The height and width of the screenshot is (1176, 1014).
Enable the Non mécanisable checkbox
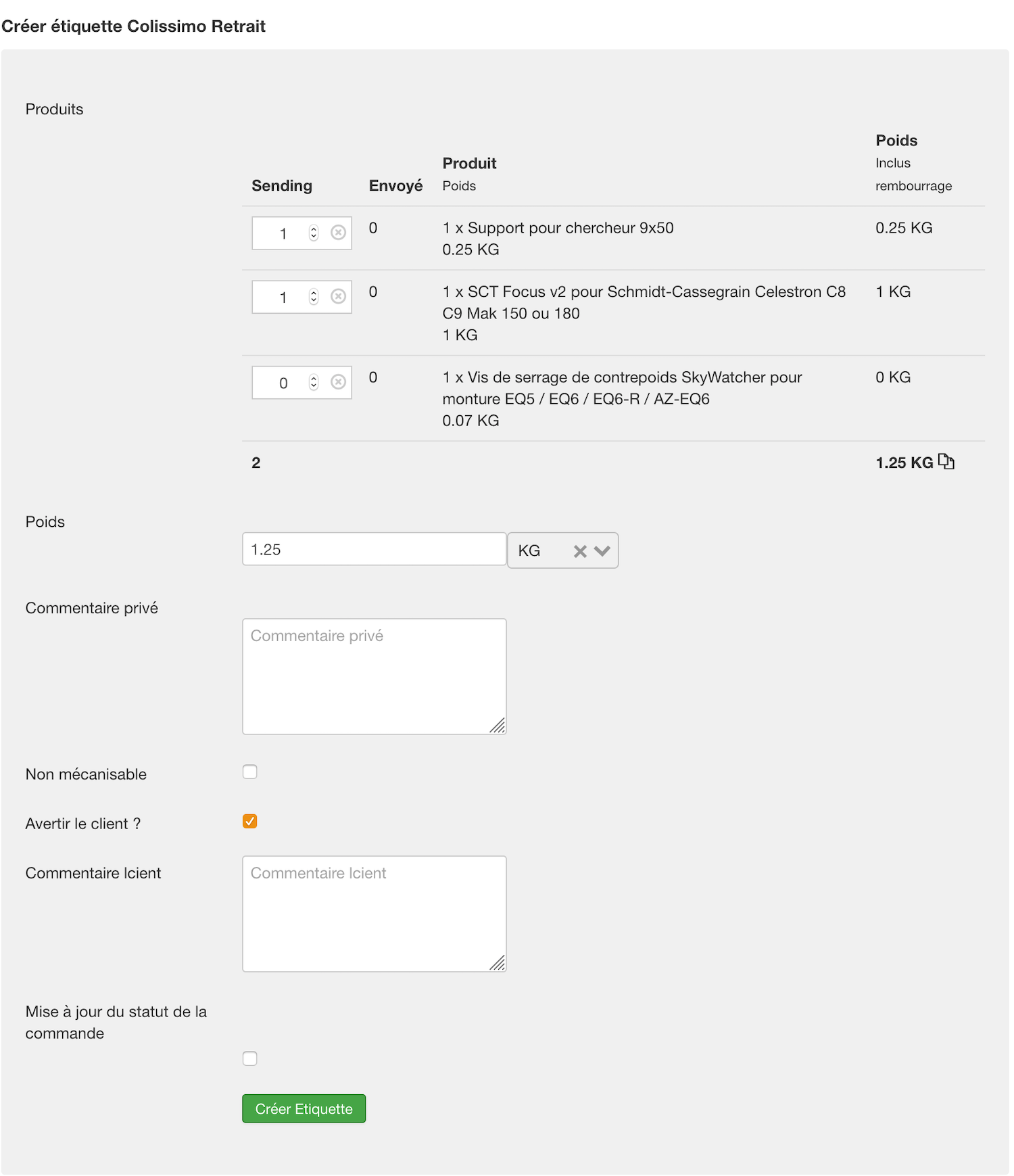pos(250,772)
